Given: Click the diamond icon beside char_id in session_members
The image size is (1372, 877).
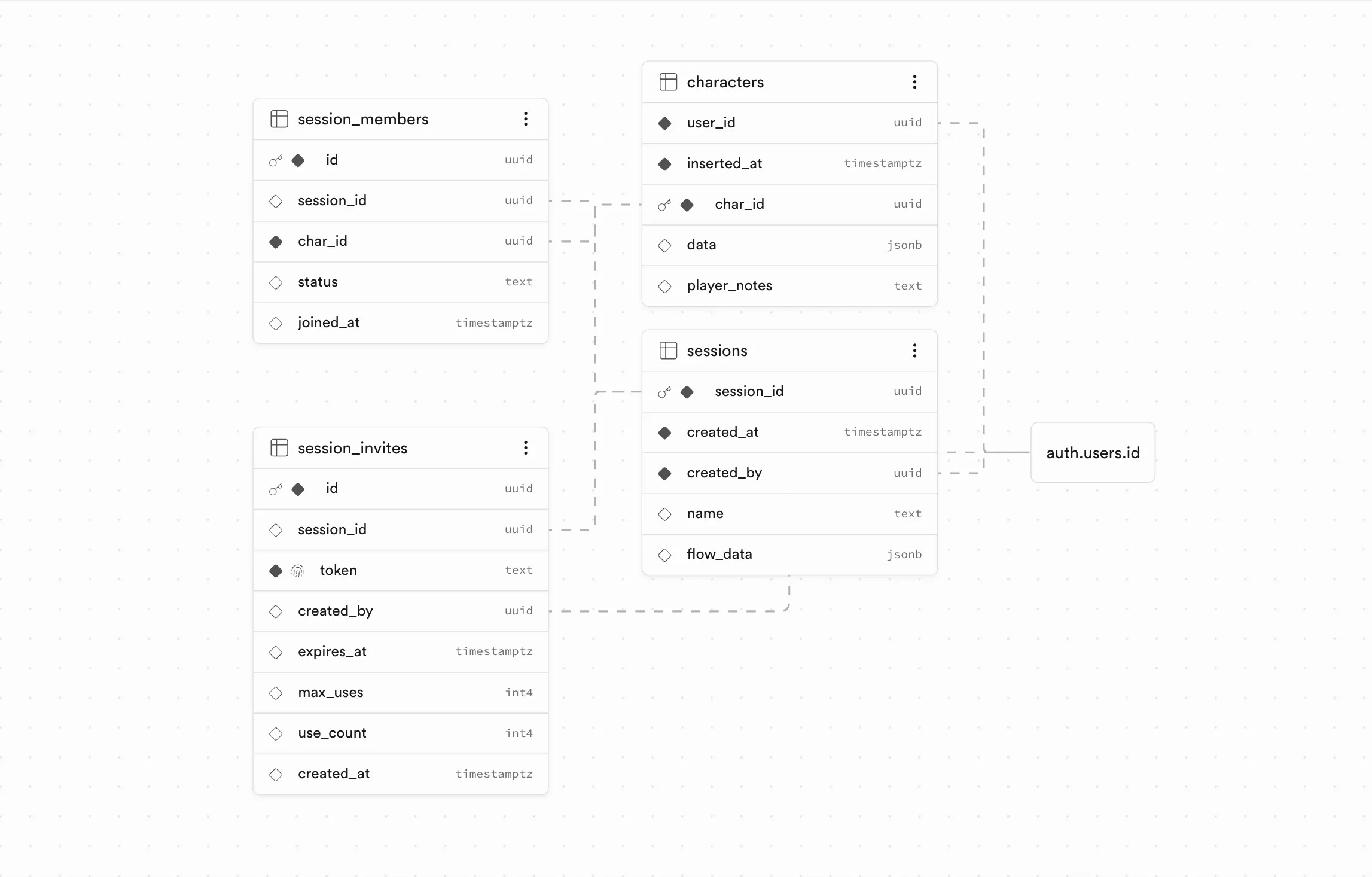Looking at the screenshot, I should [276, 241].
